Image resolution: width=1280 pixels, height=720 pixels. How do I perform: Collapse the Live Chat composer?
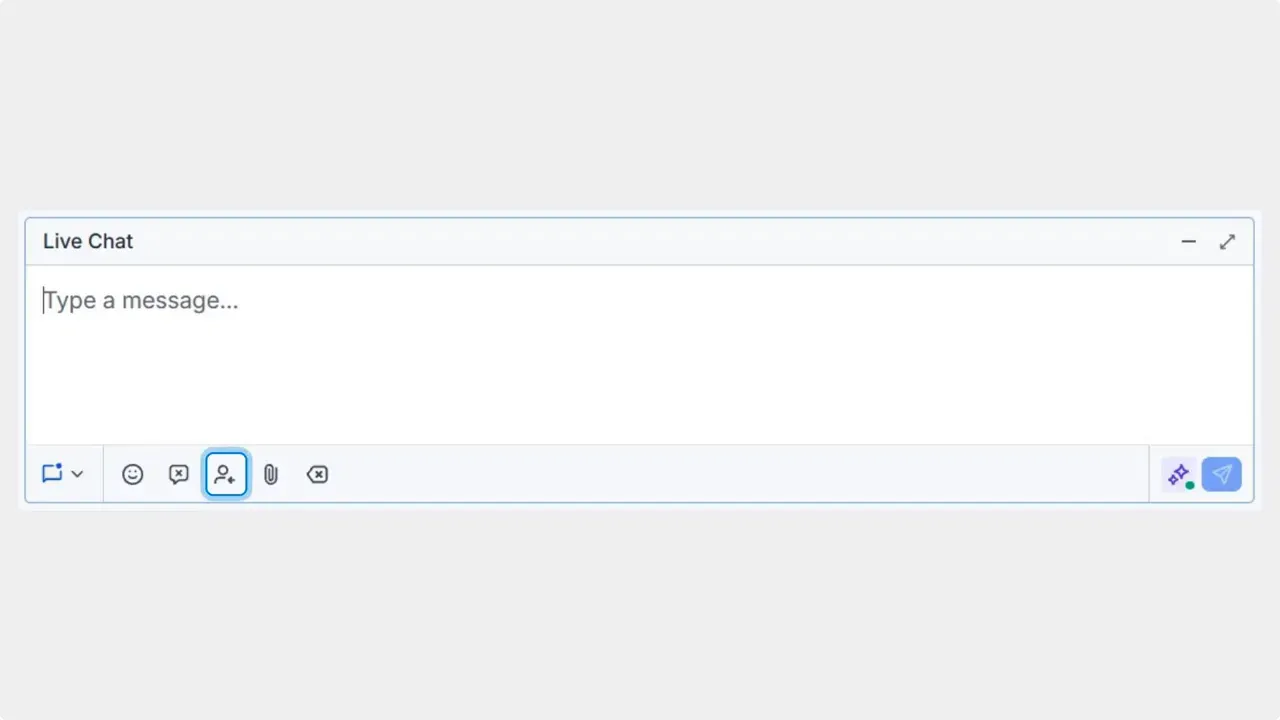(1188, 241)
